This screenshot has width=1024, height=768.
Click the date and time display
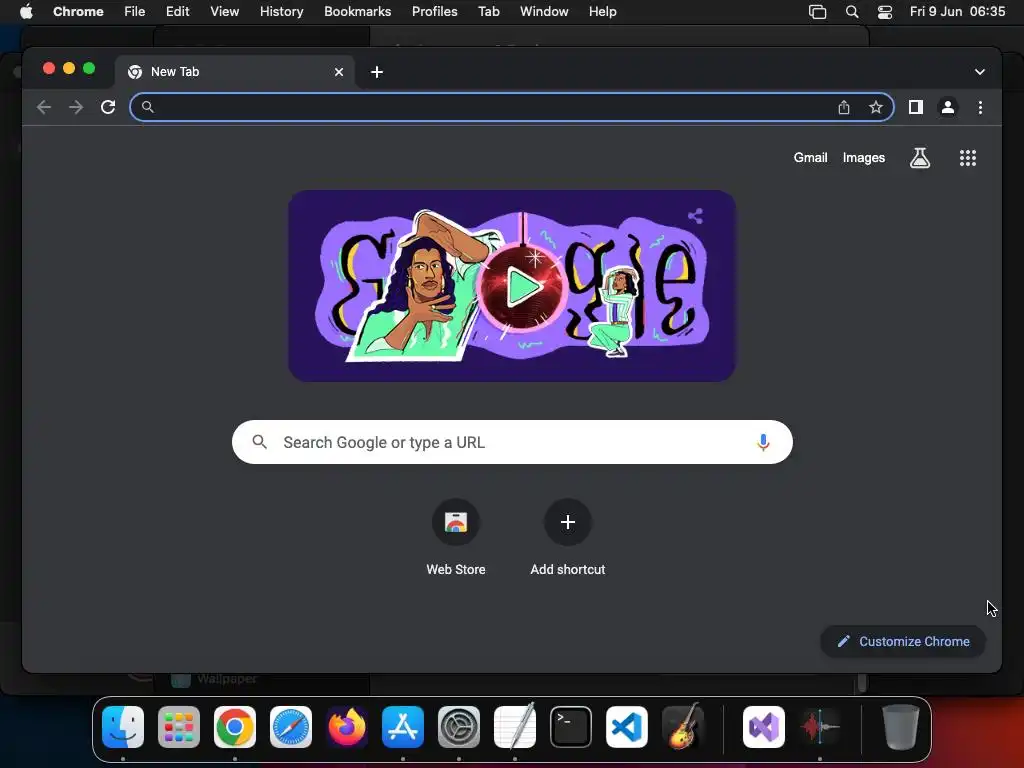pyautogui.click(x=957, y=12)
